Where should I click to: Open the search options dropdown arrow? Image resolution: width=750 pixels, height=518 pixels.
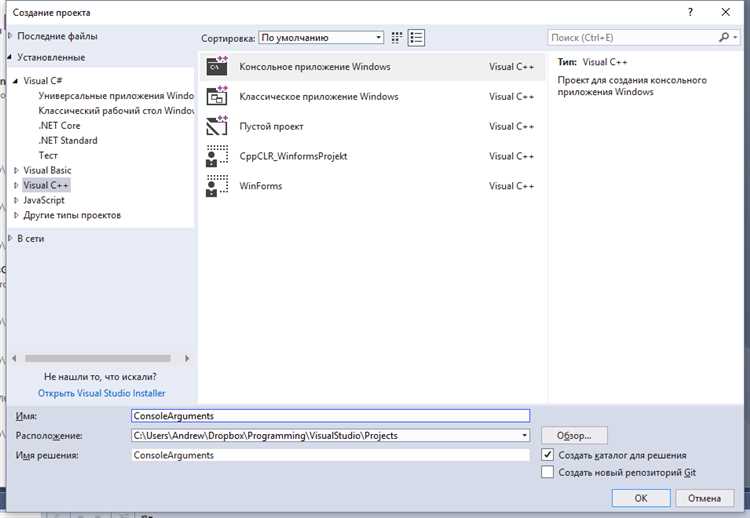point(735,37)
